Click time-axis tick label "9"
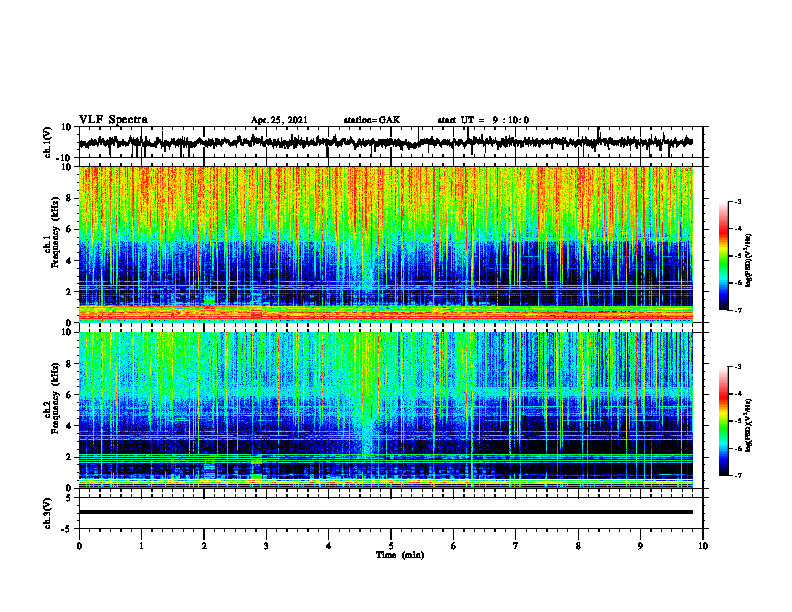 coord(640,546)
